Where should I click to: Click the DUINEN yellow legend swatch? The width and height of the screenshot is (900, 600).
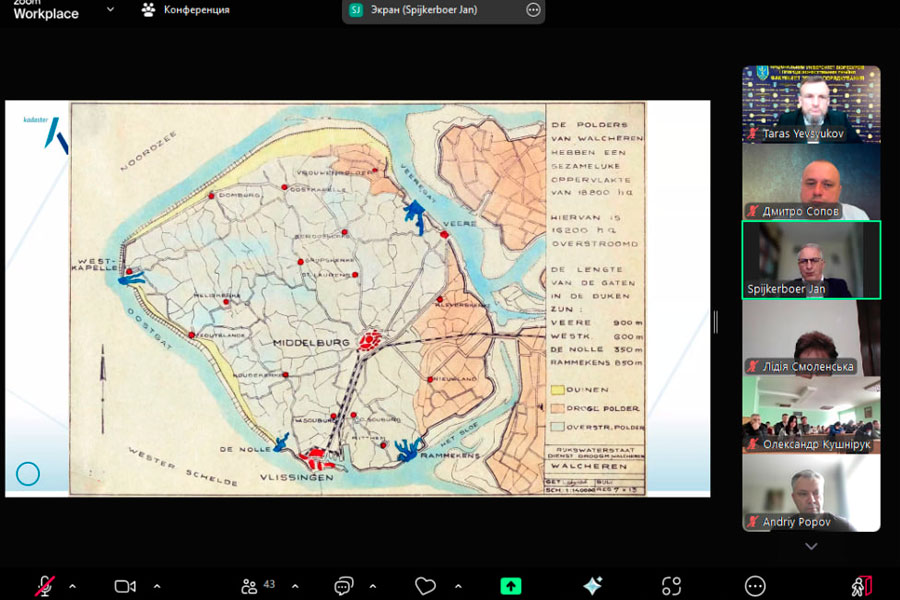pyautogui.click(x=557, y=390)
